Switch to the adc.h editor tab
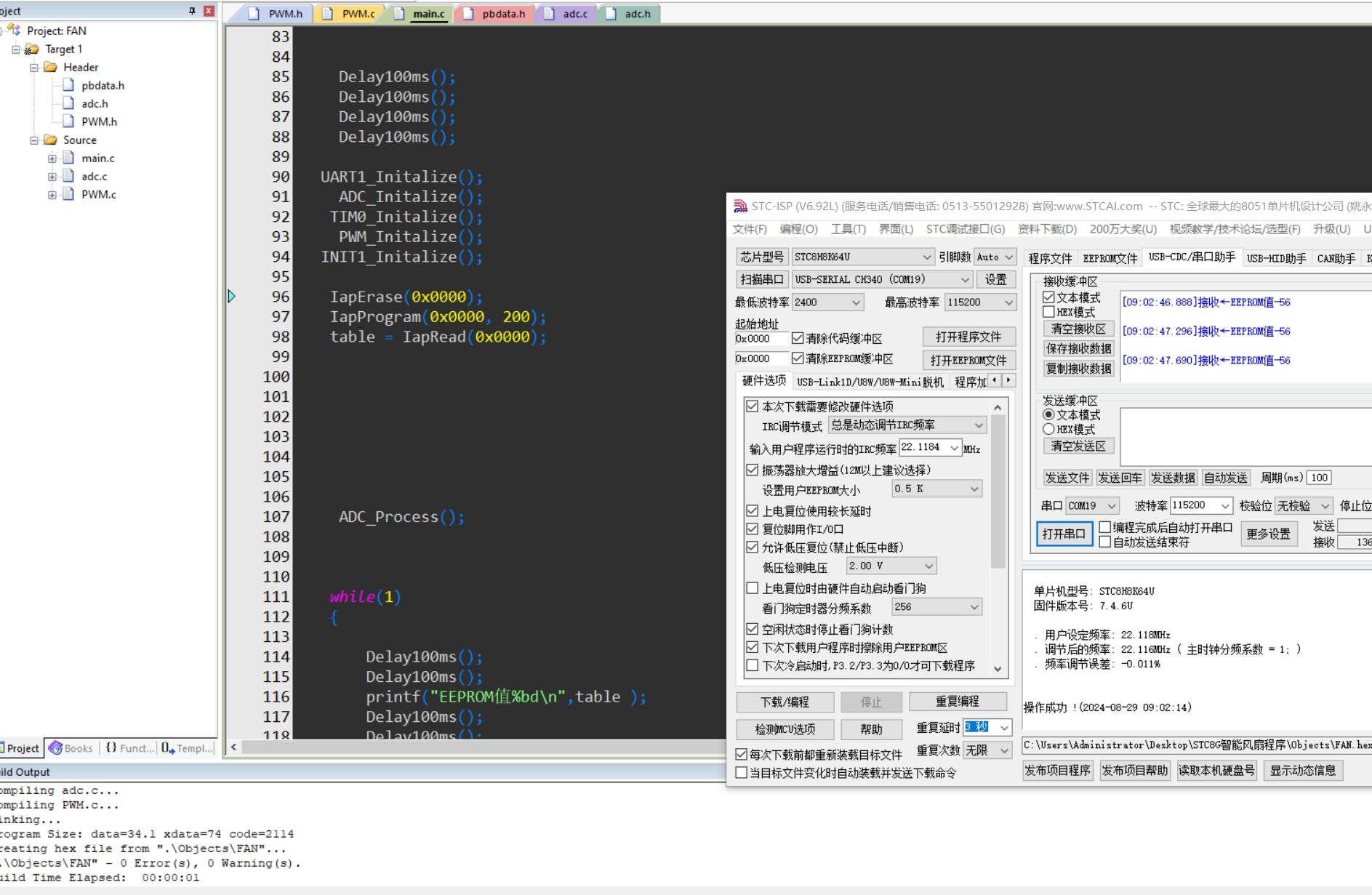 (x=629, y=14)
